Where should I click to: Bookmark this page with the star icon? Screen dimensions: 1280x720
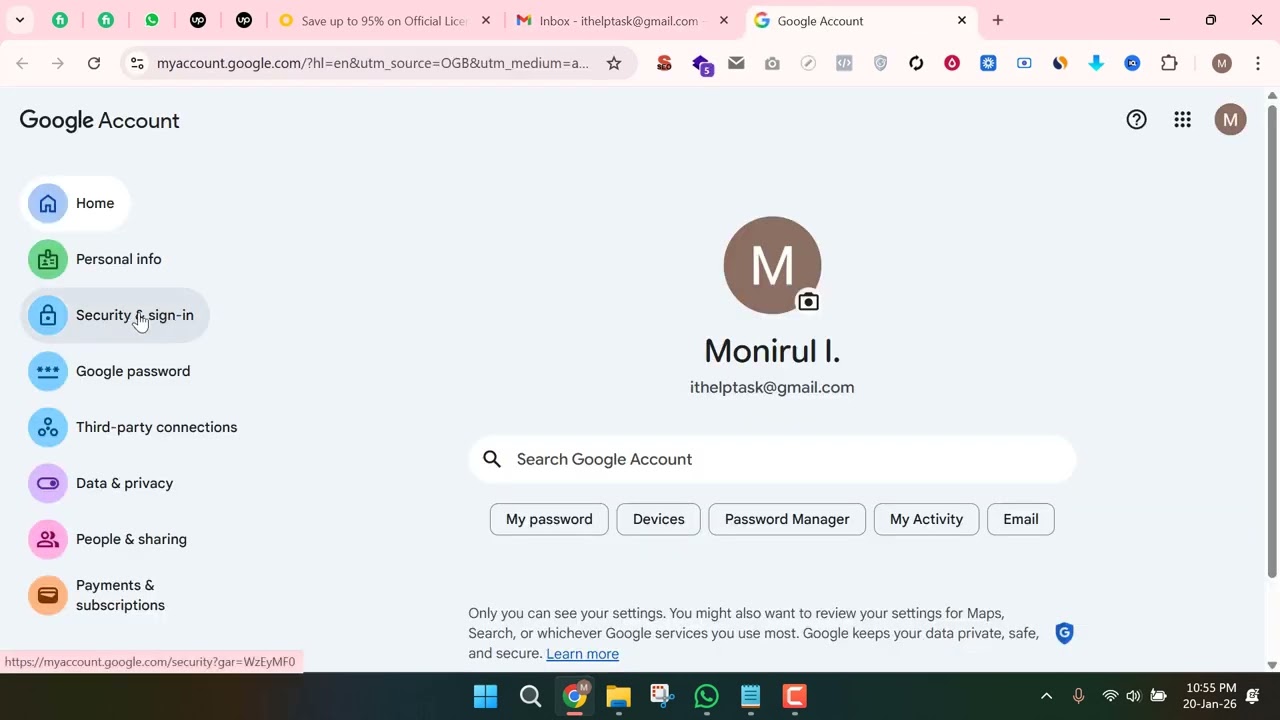click(614, 63)
